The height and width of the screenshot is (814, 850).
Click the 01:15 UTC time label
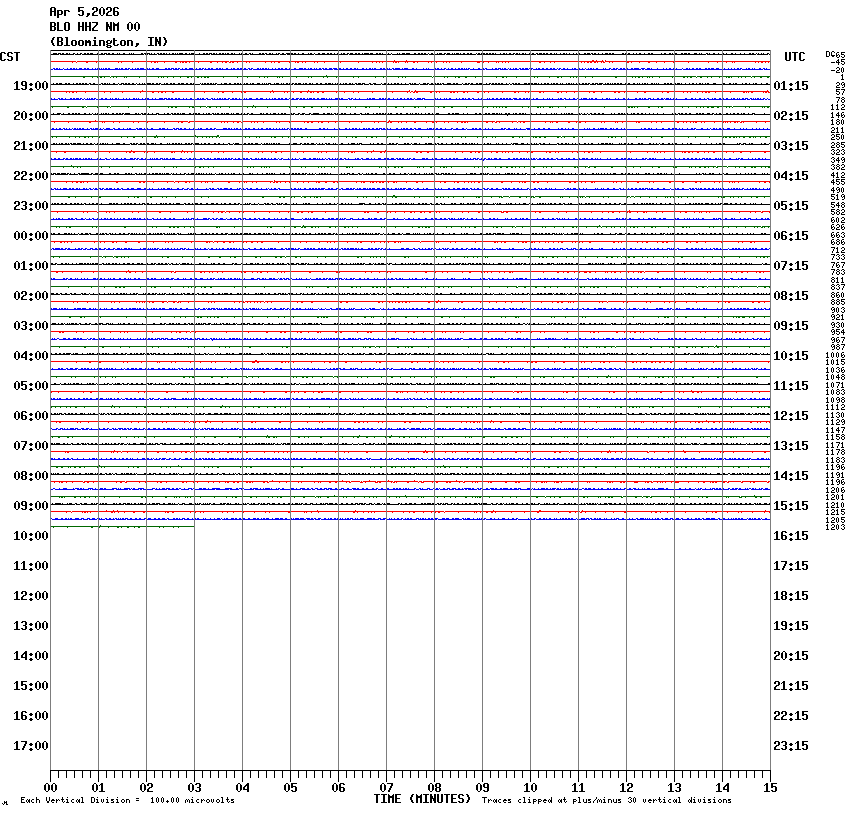pyautogui.click(x=790, y=86)
